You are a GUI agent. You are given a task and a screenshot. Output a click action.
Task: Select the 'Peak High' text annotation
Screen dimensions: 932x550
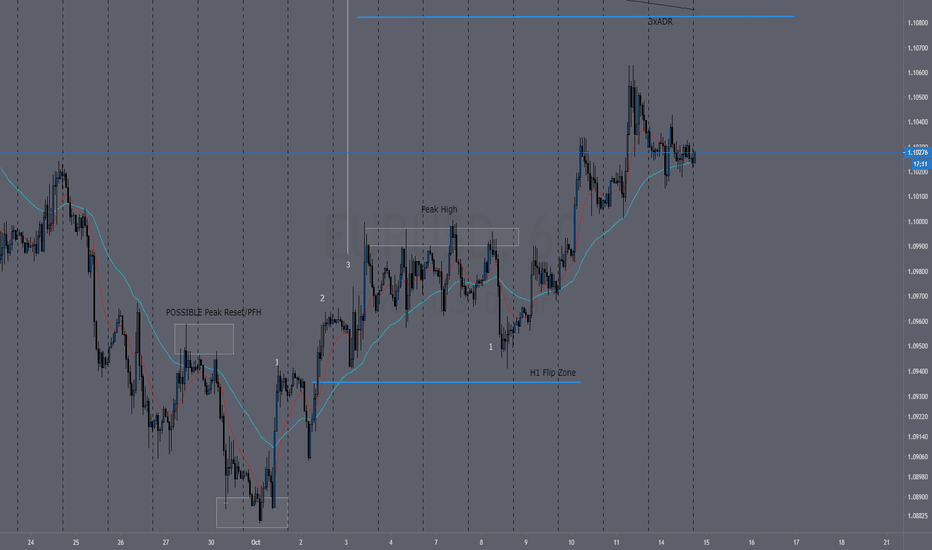(439, 209)
